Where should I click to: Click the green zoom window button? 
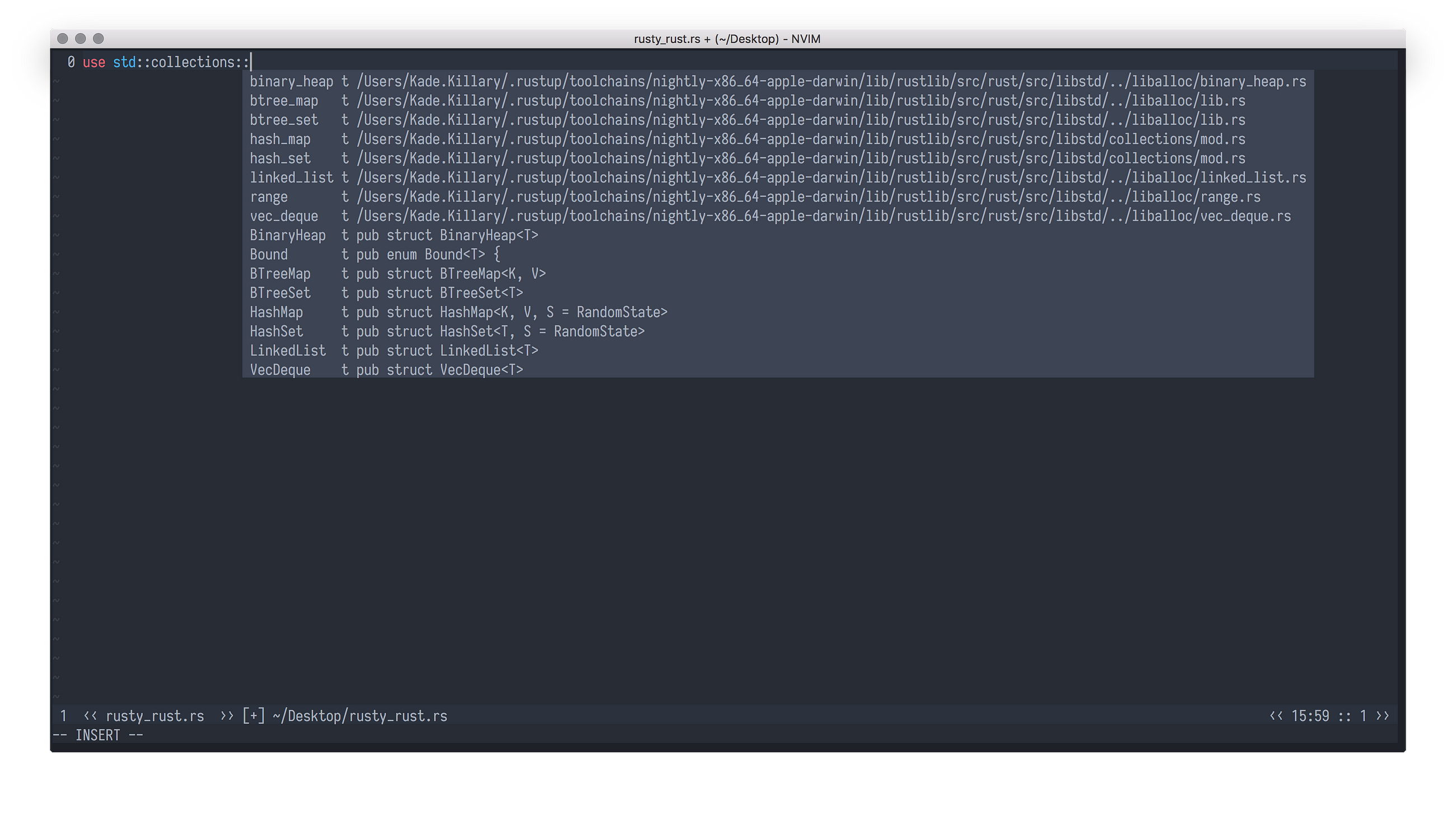coord(99,39)
